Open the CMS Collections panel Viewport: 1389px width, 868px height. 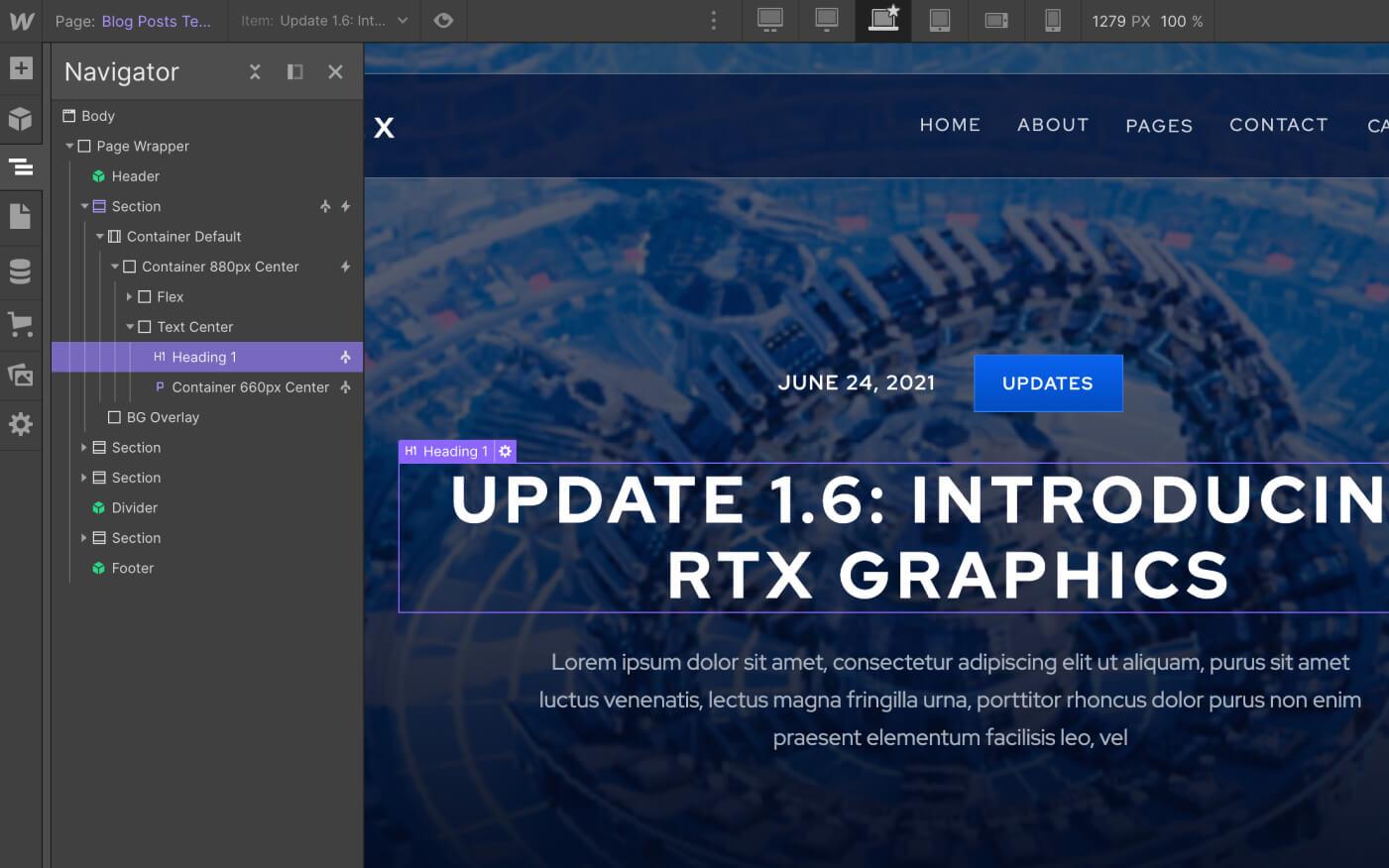tap(21, 271)
